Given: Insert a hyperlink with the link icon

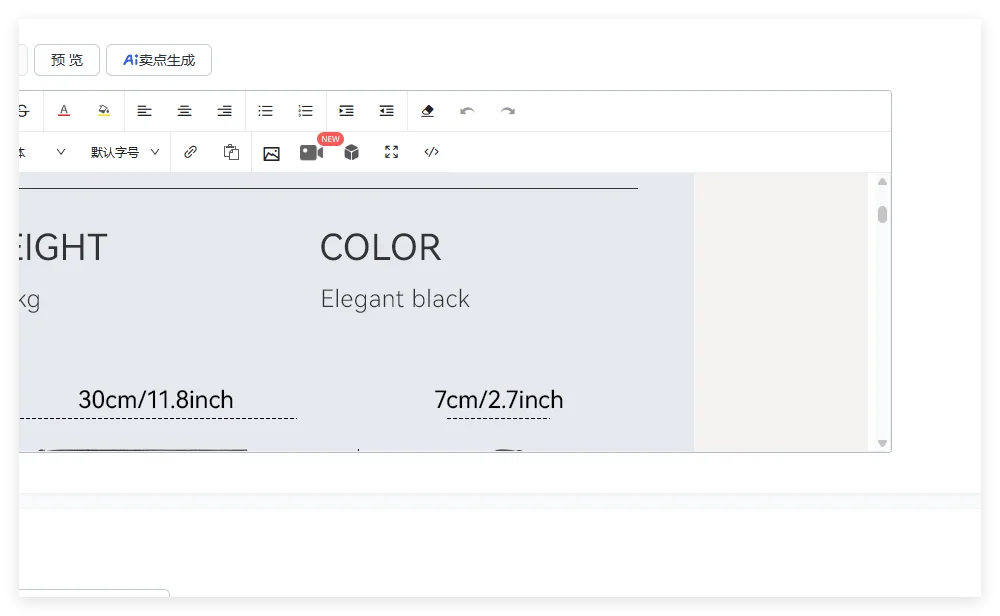Looking at the screenshot, I should pos(190,152).
